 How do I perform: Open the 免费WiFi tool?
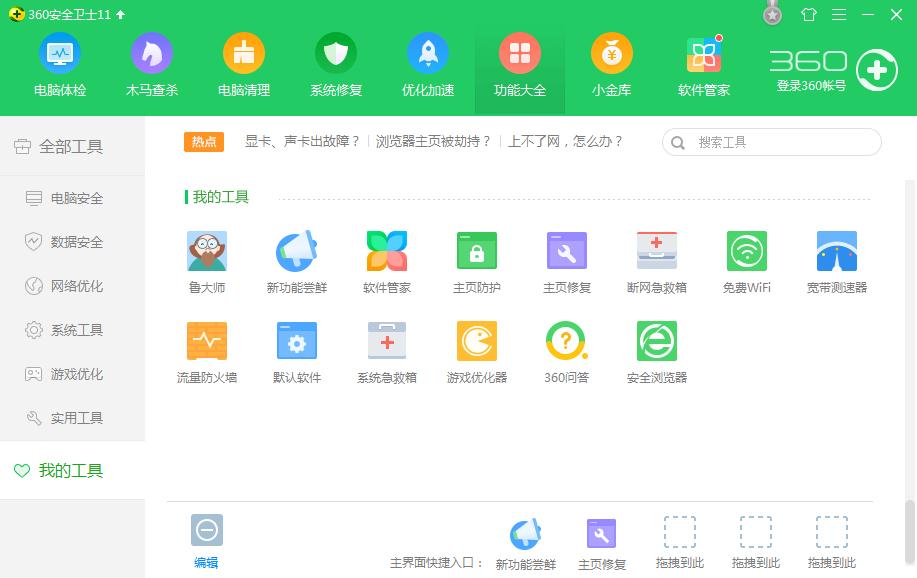(x=747, y=262)
